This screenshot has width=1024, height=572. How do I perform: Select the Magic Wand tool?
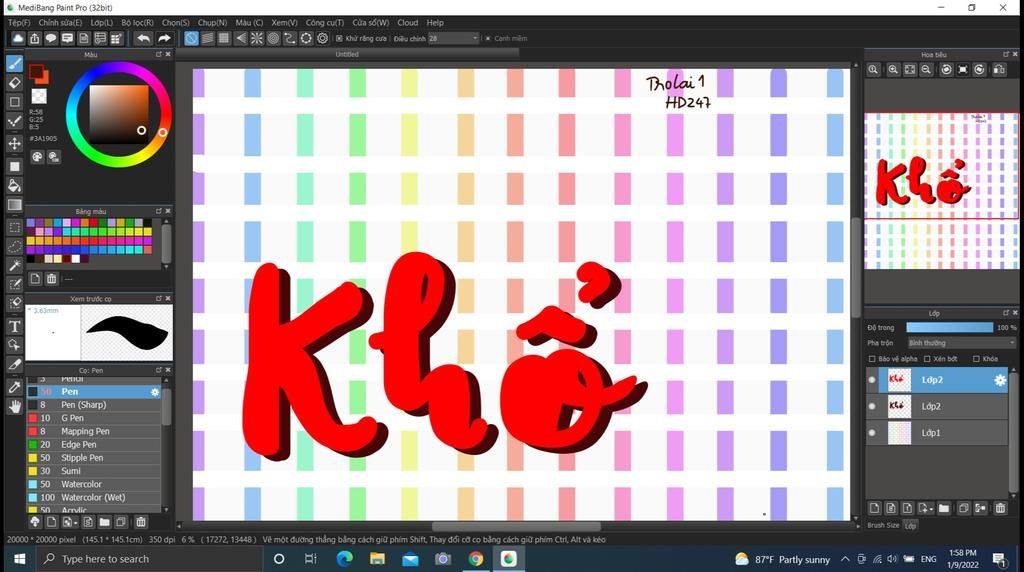pyautogui.click(x=14, y=265)
